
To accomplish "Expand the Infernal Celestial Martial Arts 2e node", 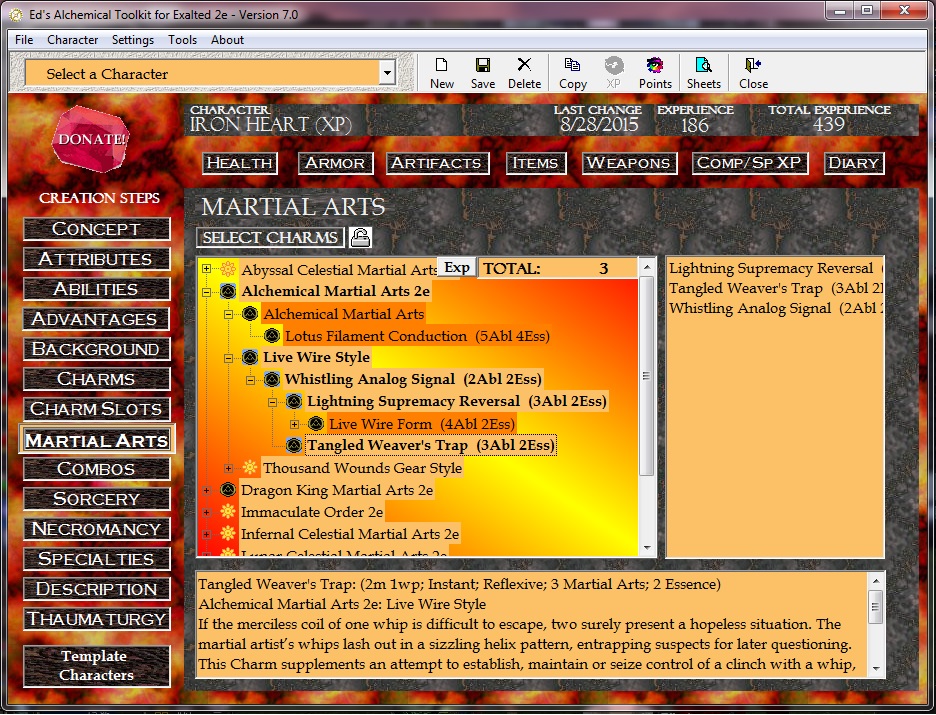I will pyautogui.click(x=207, y=534).
